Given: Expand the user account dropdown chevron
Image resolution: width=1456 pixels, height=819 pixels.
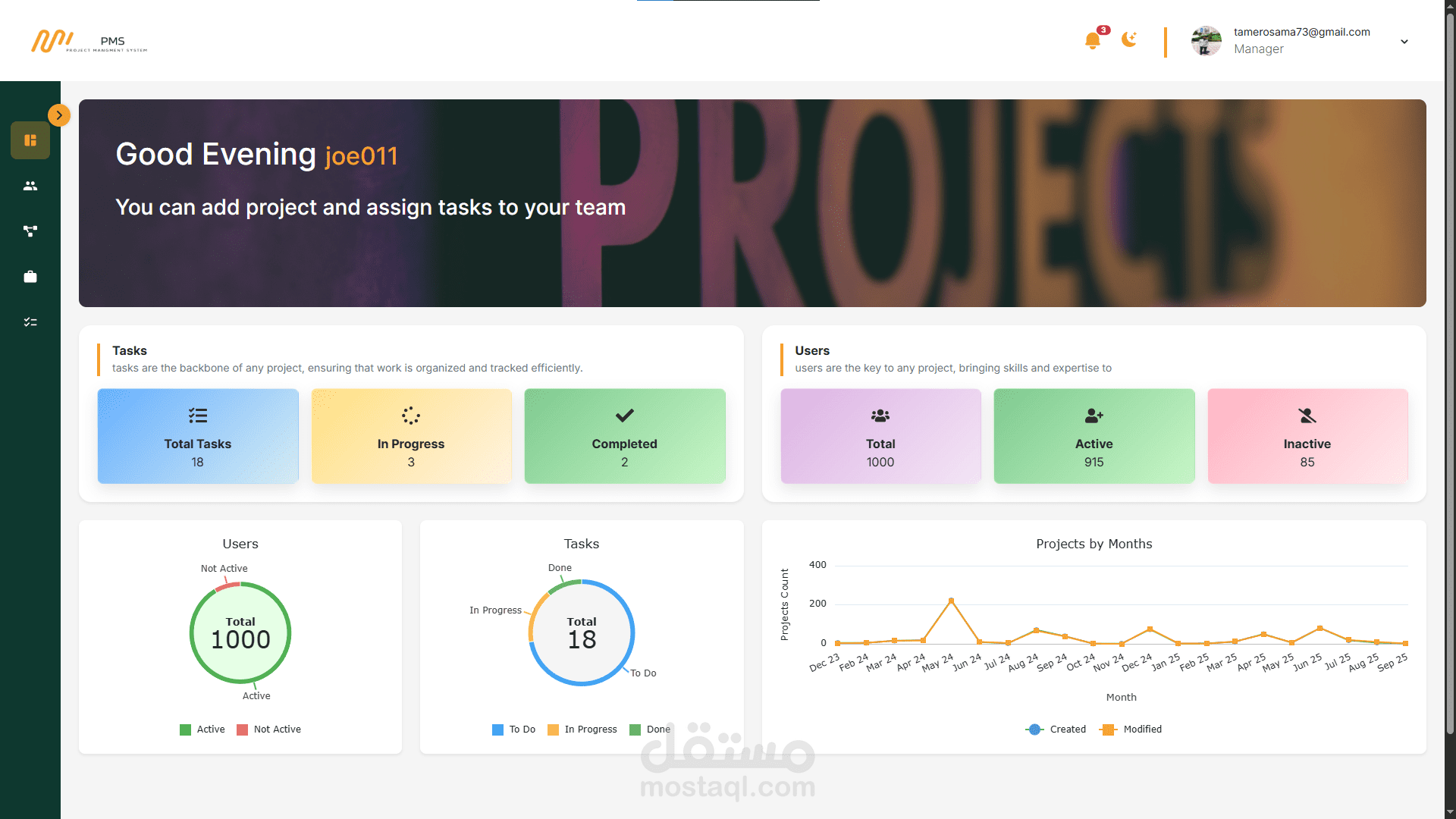Looking at the screenshot, I should tap(1404, 42).
